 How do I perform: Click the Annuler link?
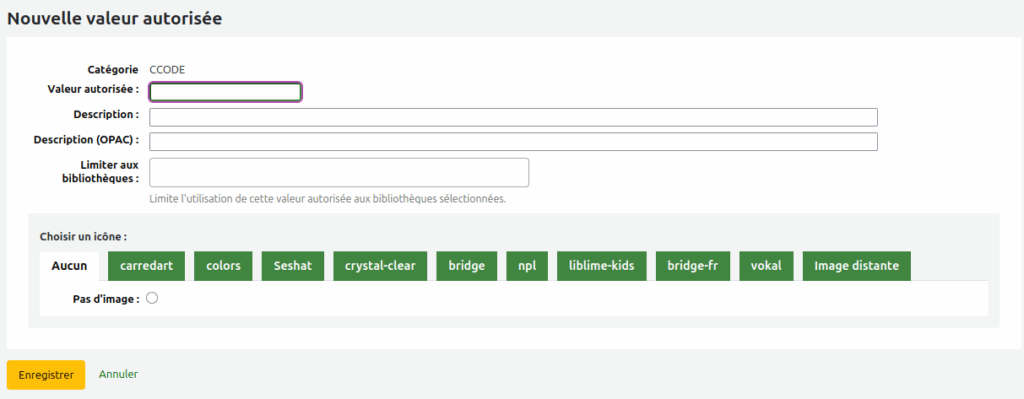tap(118, 374)
